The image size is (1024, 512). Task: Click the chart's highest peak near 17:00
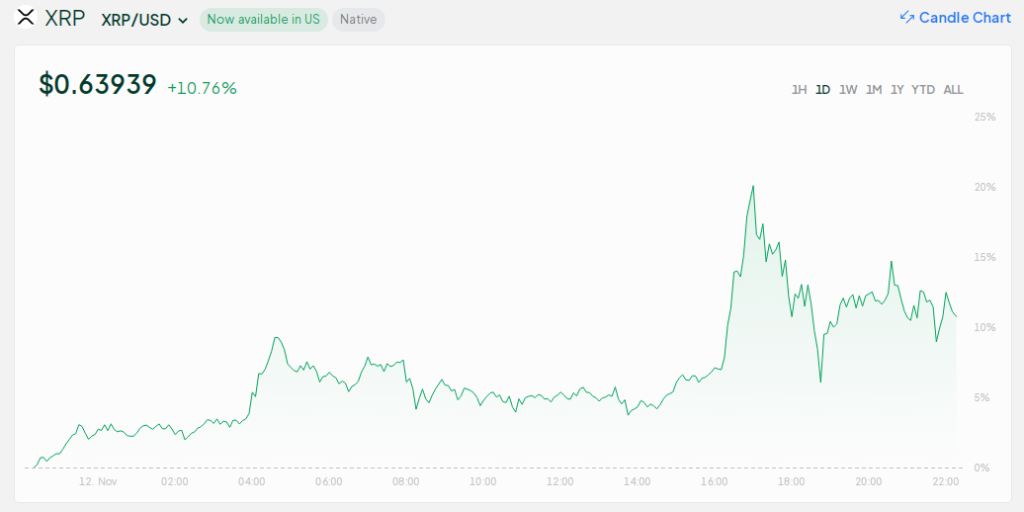click(752, 187)
